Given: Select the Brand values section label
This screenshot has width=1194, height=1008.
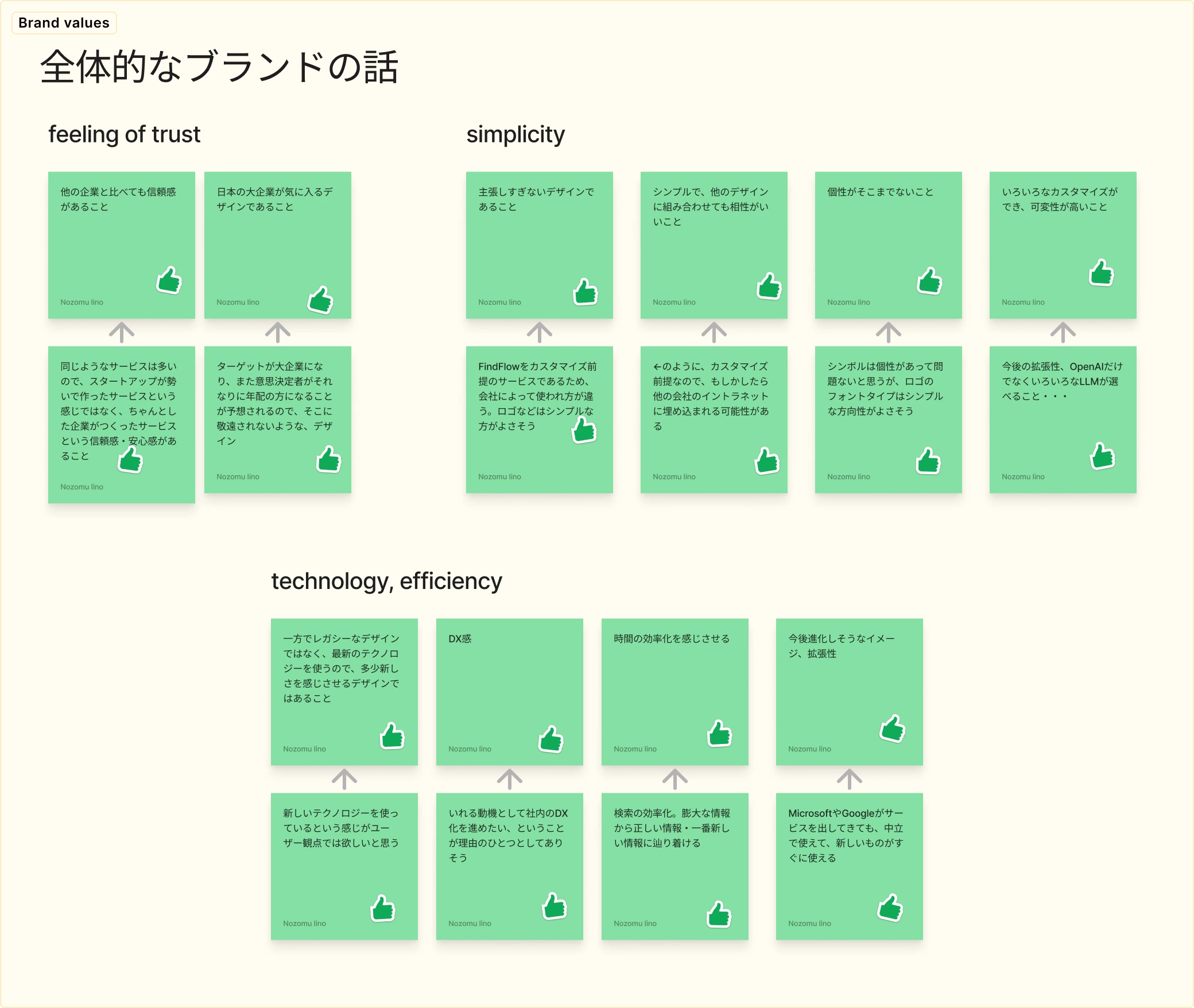Looking at the screenshot, I should 64,23.
